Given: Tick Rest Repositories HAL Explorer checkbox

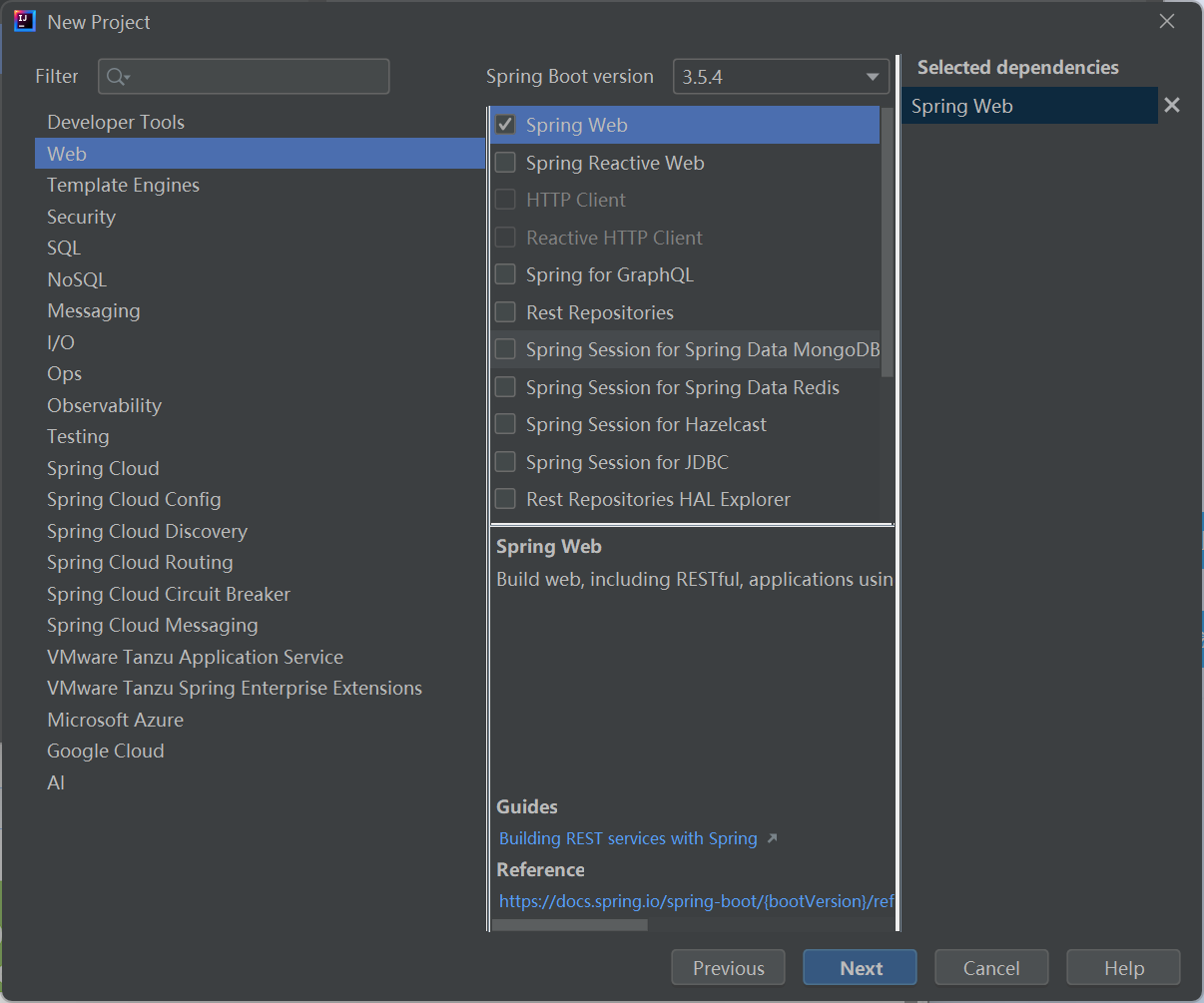Looking at the screenshot, I should tap(506, 499).
